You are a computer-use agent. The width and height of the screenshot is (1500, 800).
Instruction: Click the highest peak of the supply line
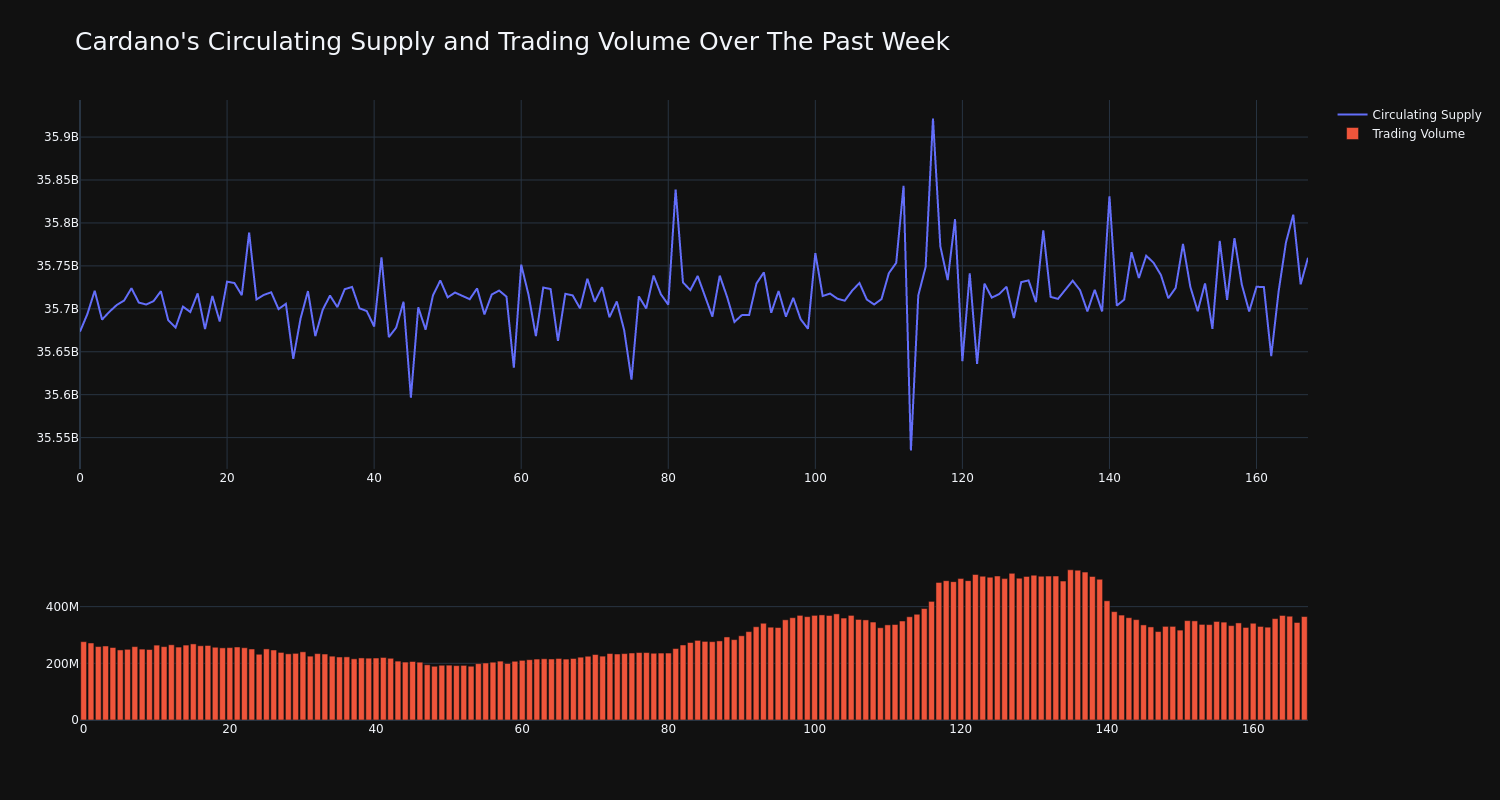pos(933,120)
